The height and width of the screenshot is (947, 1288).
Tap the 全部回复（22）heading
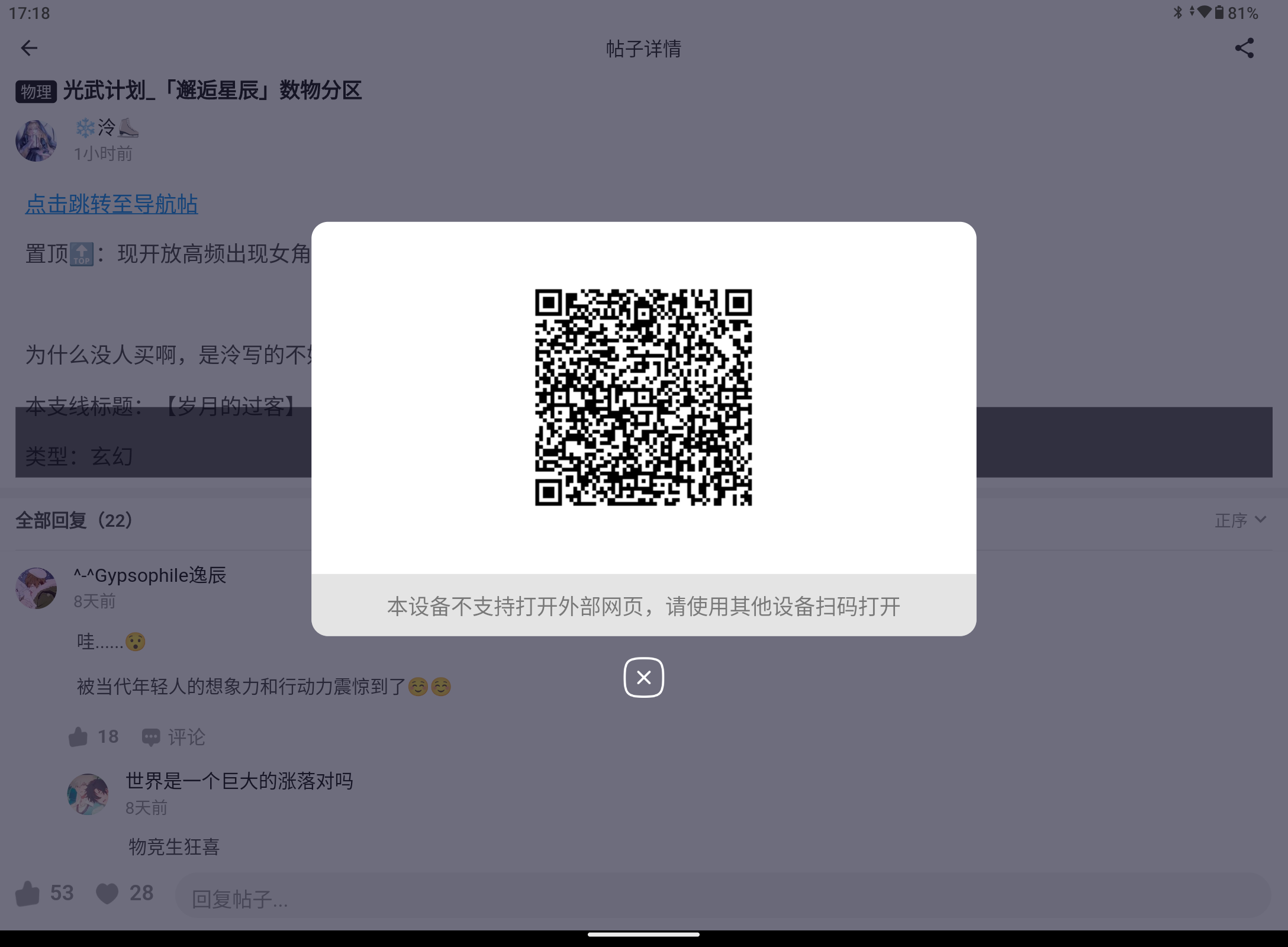tap(74, 520)
